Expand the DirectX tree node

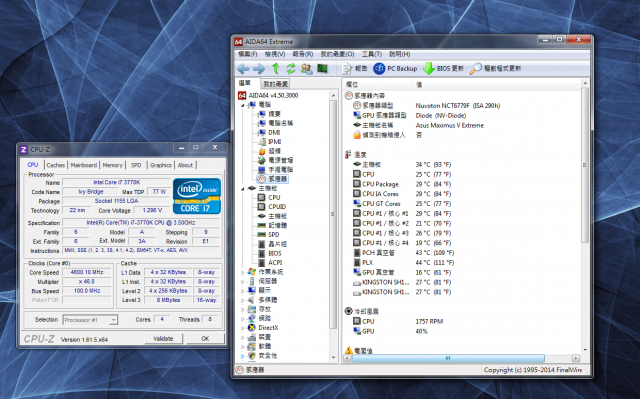click(x=242, y=328)
